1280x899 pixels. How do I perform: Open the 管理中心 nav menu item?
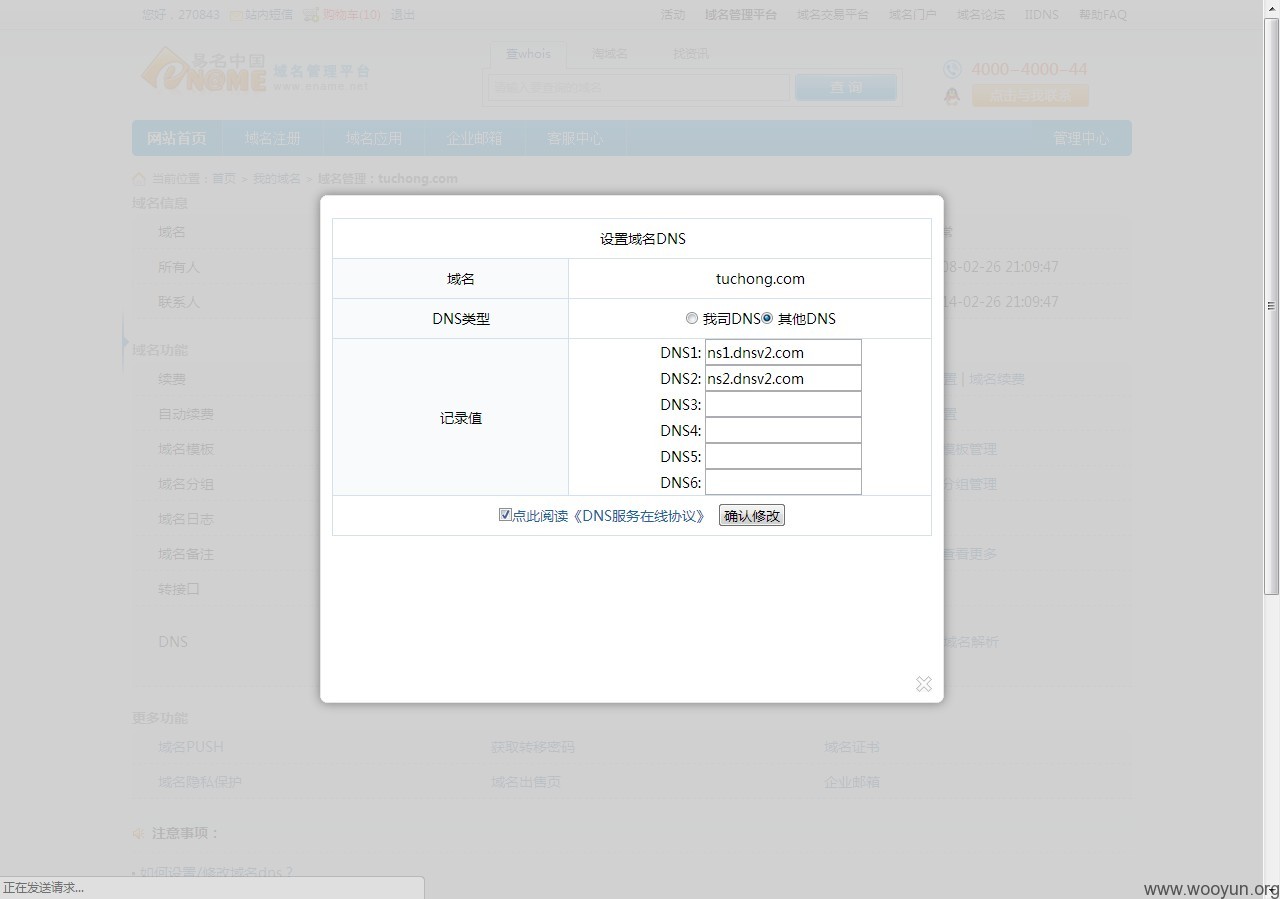[x=1081, y=139]
